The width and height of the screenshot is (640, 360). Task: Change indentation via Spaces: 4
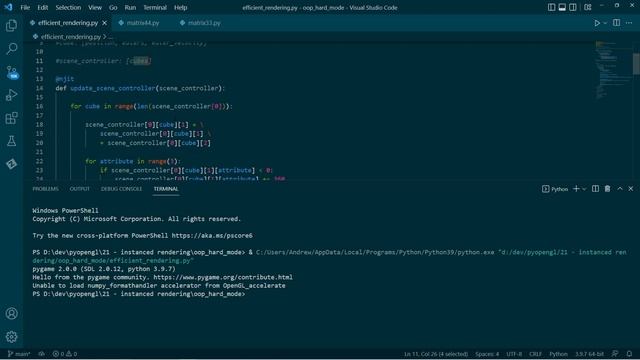tap(487, 354)
